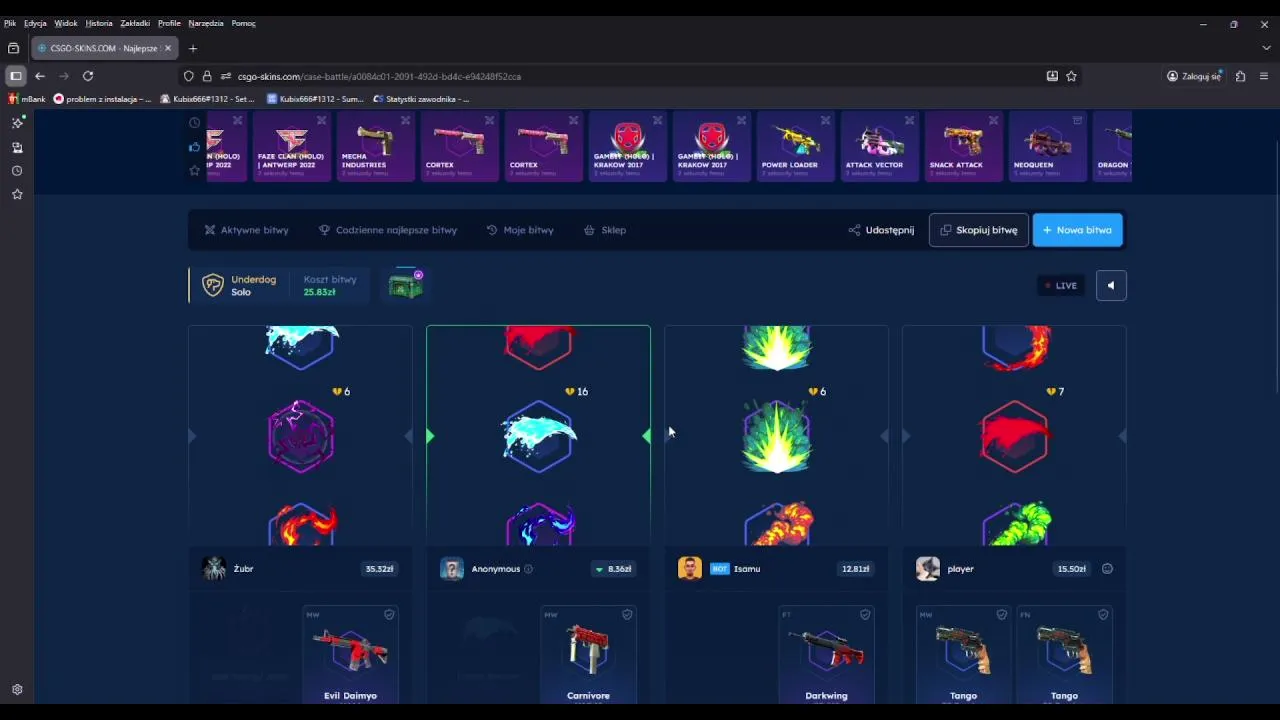Viewport: 1280px width, 720px height.
Task: Open the Widok menu
Action: click(x=66, y=23)
